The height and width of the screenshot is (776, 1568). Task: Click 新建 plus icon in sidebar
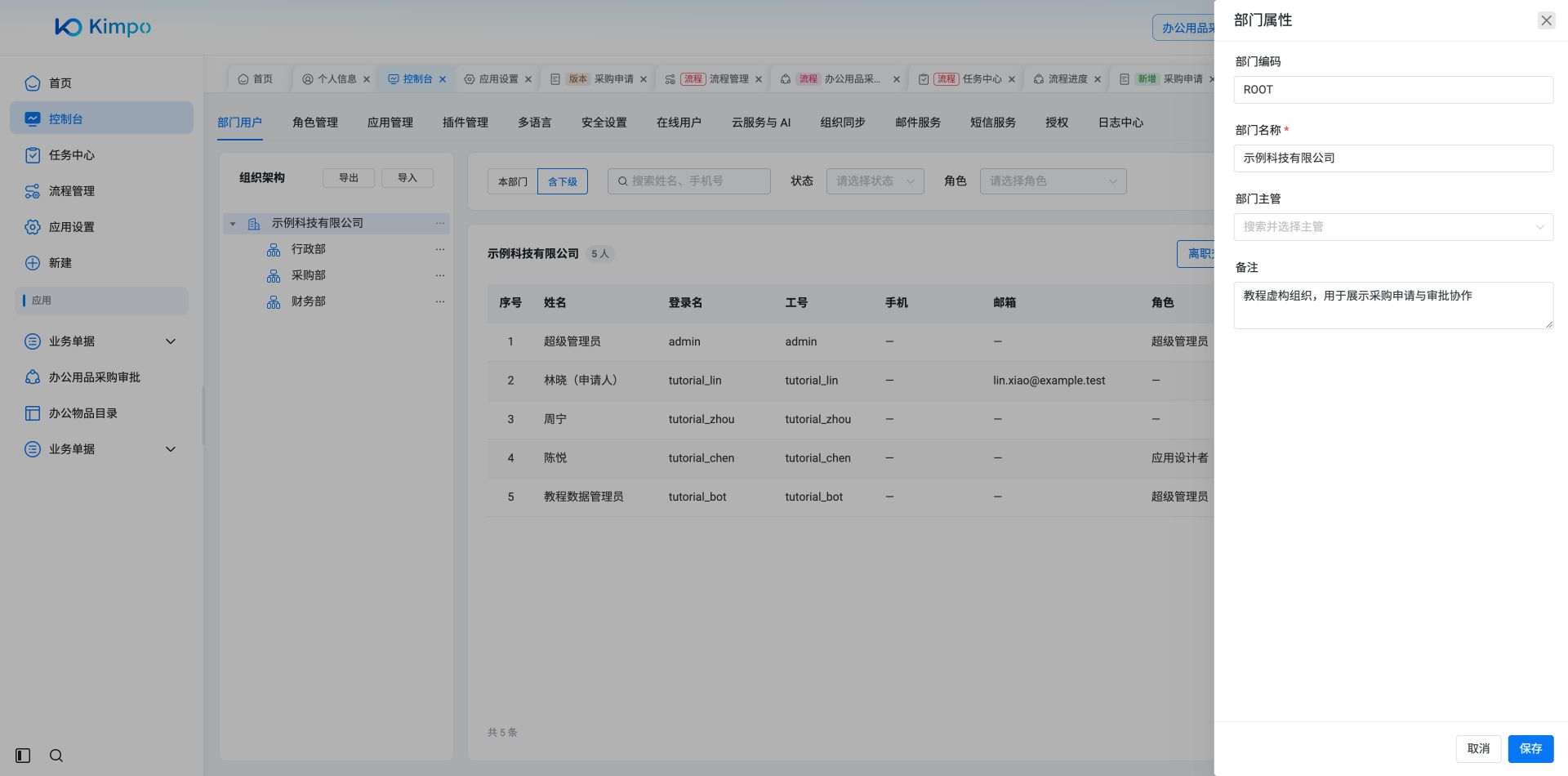point(33,262)
